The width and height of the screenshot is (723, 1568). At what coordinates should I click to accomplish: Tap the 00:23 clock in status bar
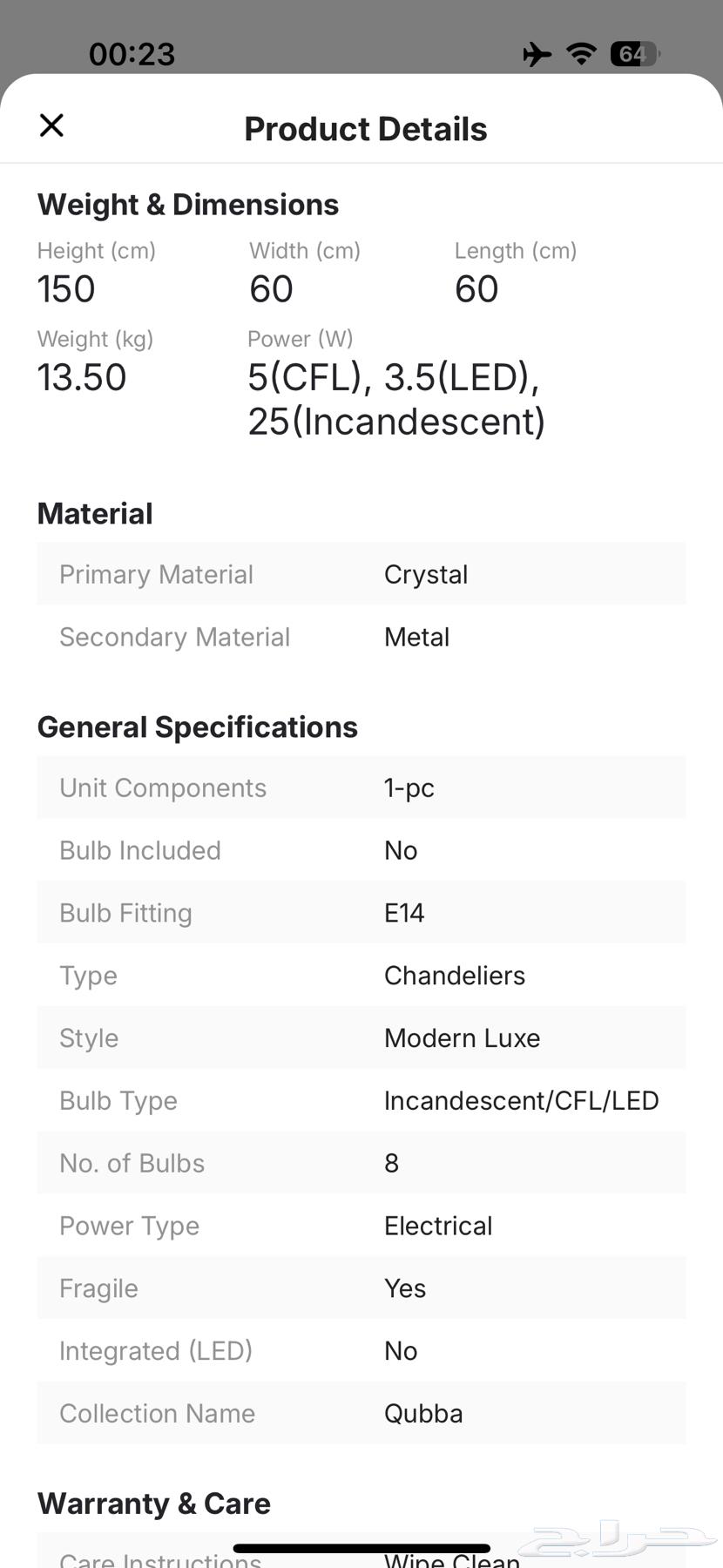(x=132, y=54)
